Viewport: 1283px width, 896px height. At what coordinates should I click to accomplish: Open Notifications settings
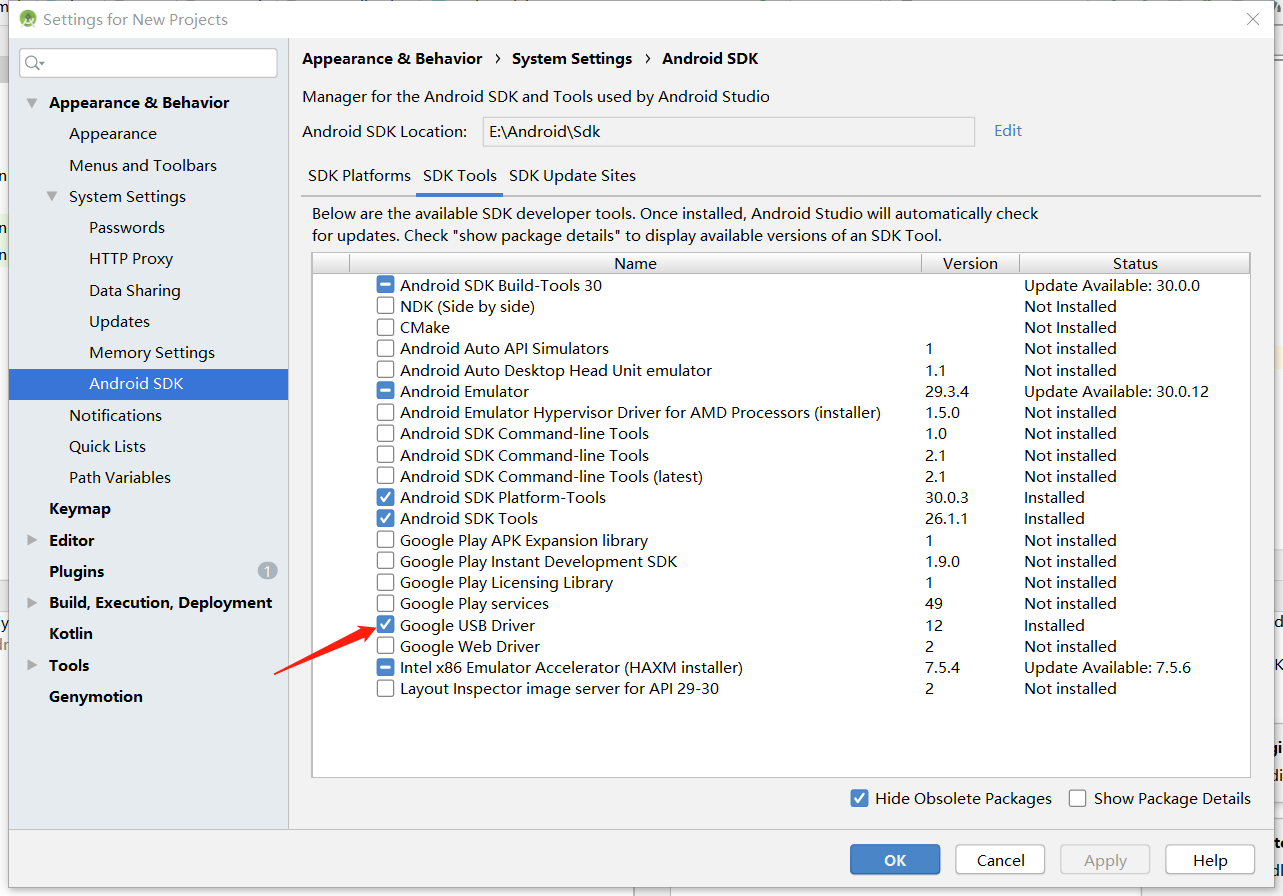tap(115, 415)
